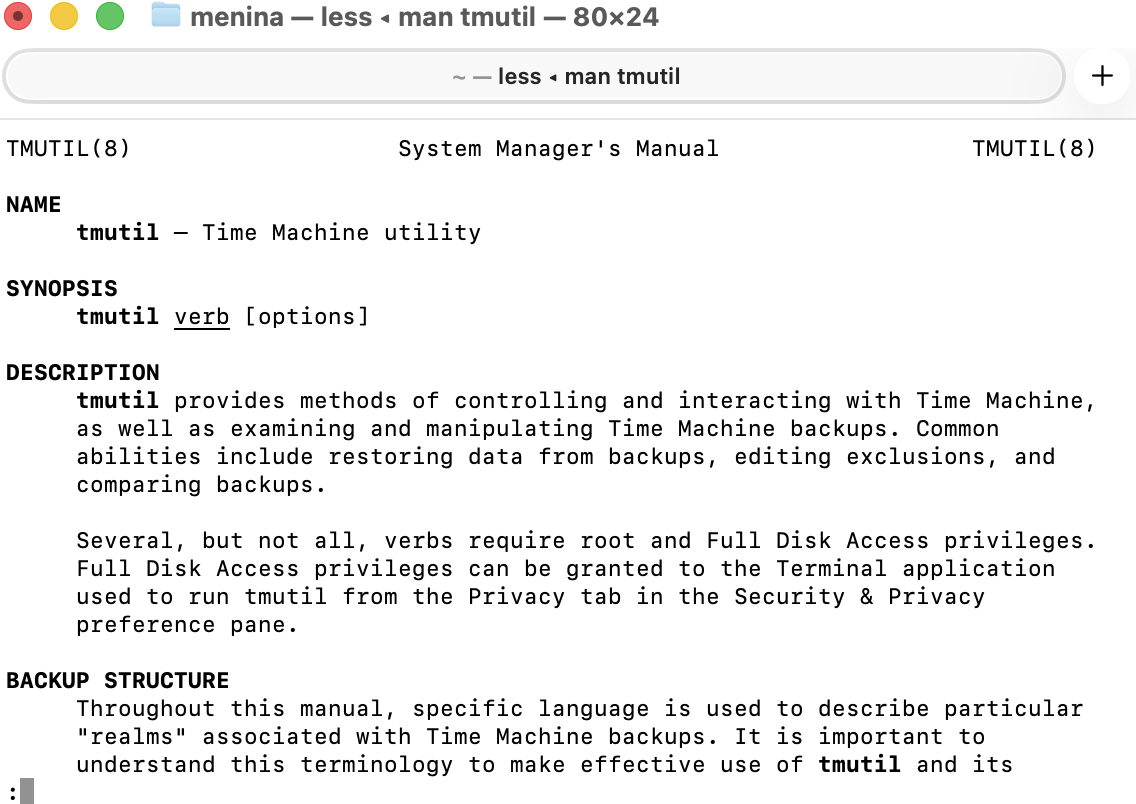Image resolution: width=1136 pixels, height=804 pixels.
Task: Click the cursor block at the less prompt
Action: click(x=27, y=791)
